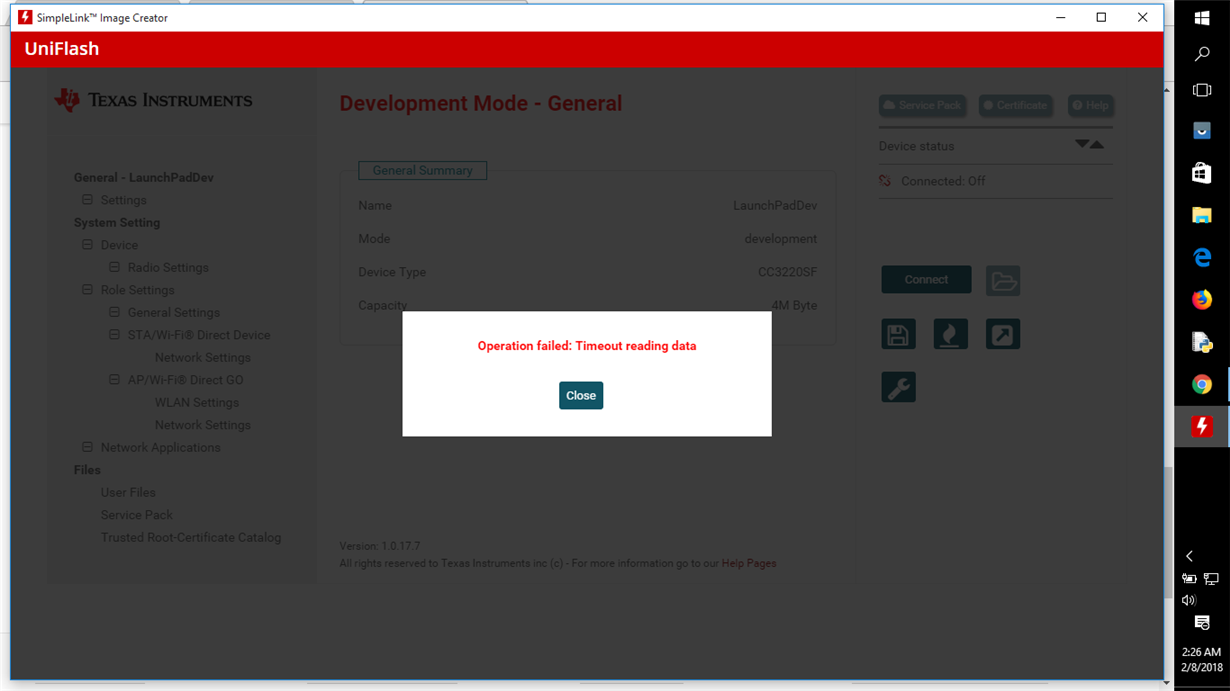The width and height of the screenshot is (1230, 691).
Task: Open the Python taskbar icon
Action: [x=1202, y=342]
